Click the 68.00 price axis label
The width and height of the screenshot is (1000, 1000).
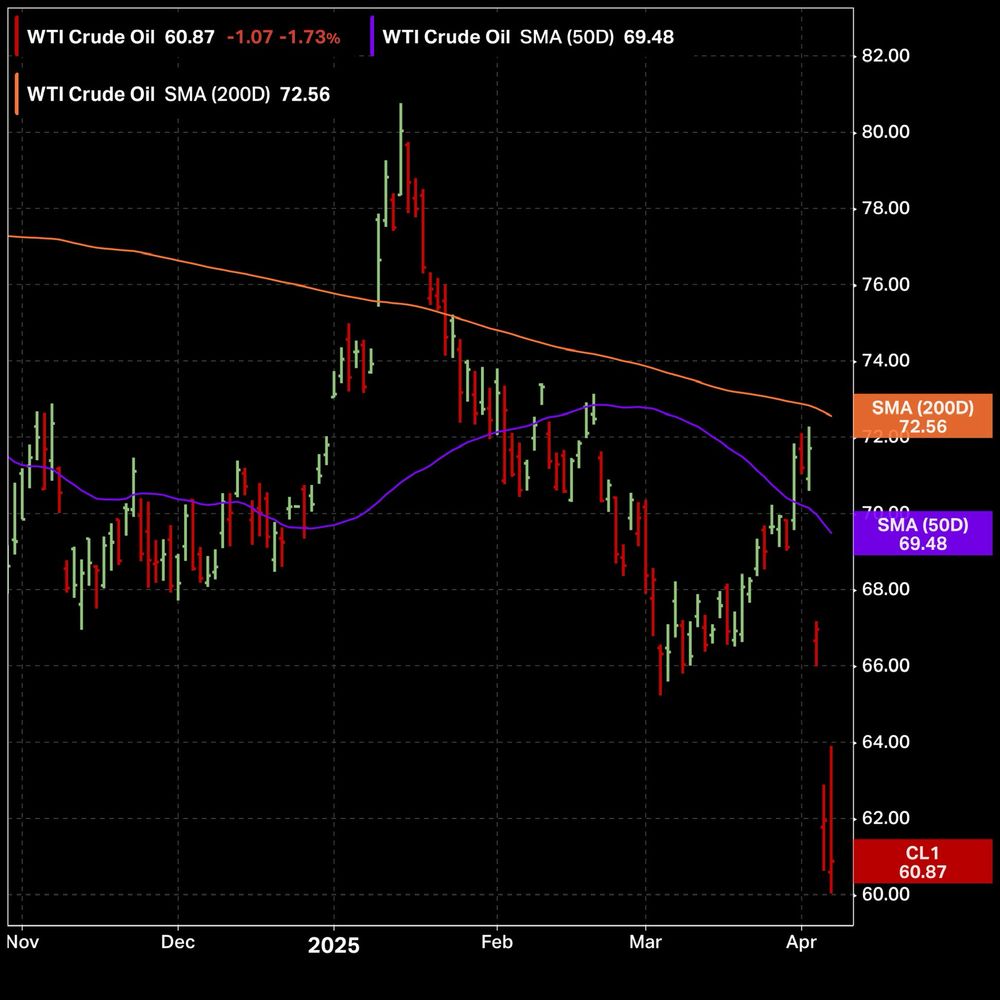[x=885, y=589]
